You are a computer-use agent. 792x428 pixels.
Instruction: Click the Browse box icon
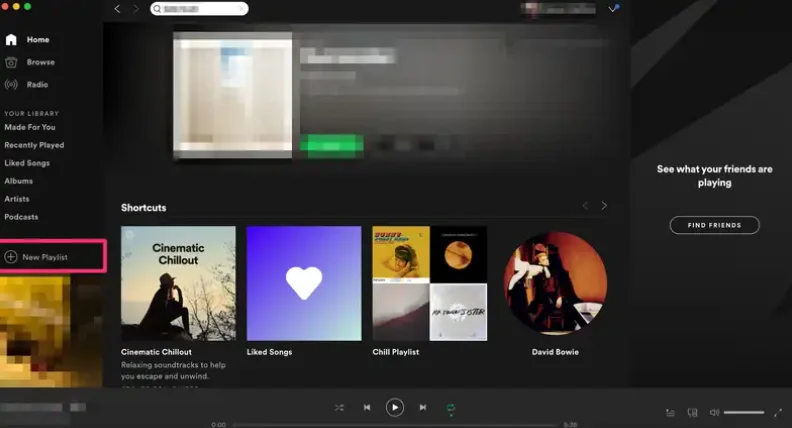click(11, 62)
